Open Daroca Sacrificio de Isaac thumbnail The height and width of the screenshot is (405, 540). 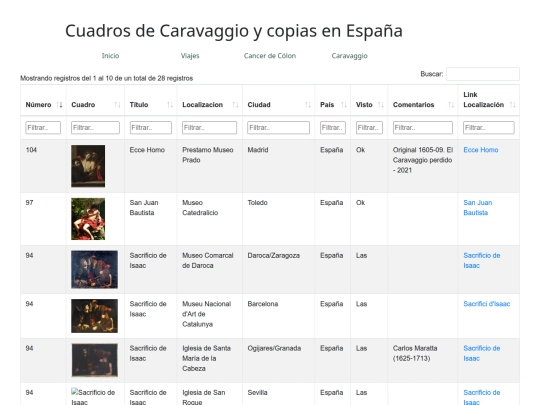pyautogui.click(x=94, y=269)
